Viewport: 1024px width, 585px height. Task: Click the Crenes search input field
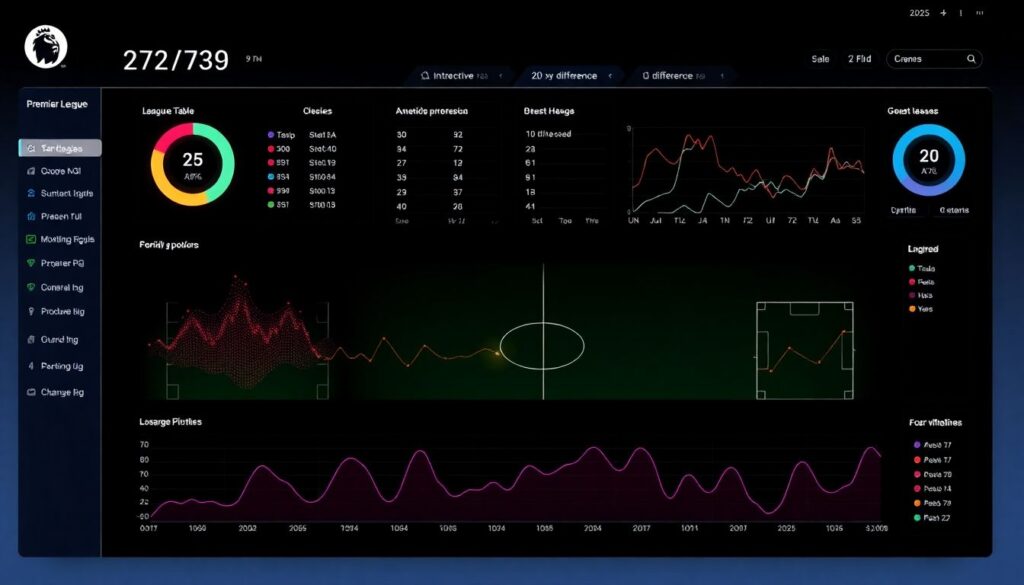click(925, 60)
